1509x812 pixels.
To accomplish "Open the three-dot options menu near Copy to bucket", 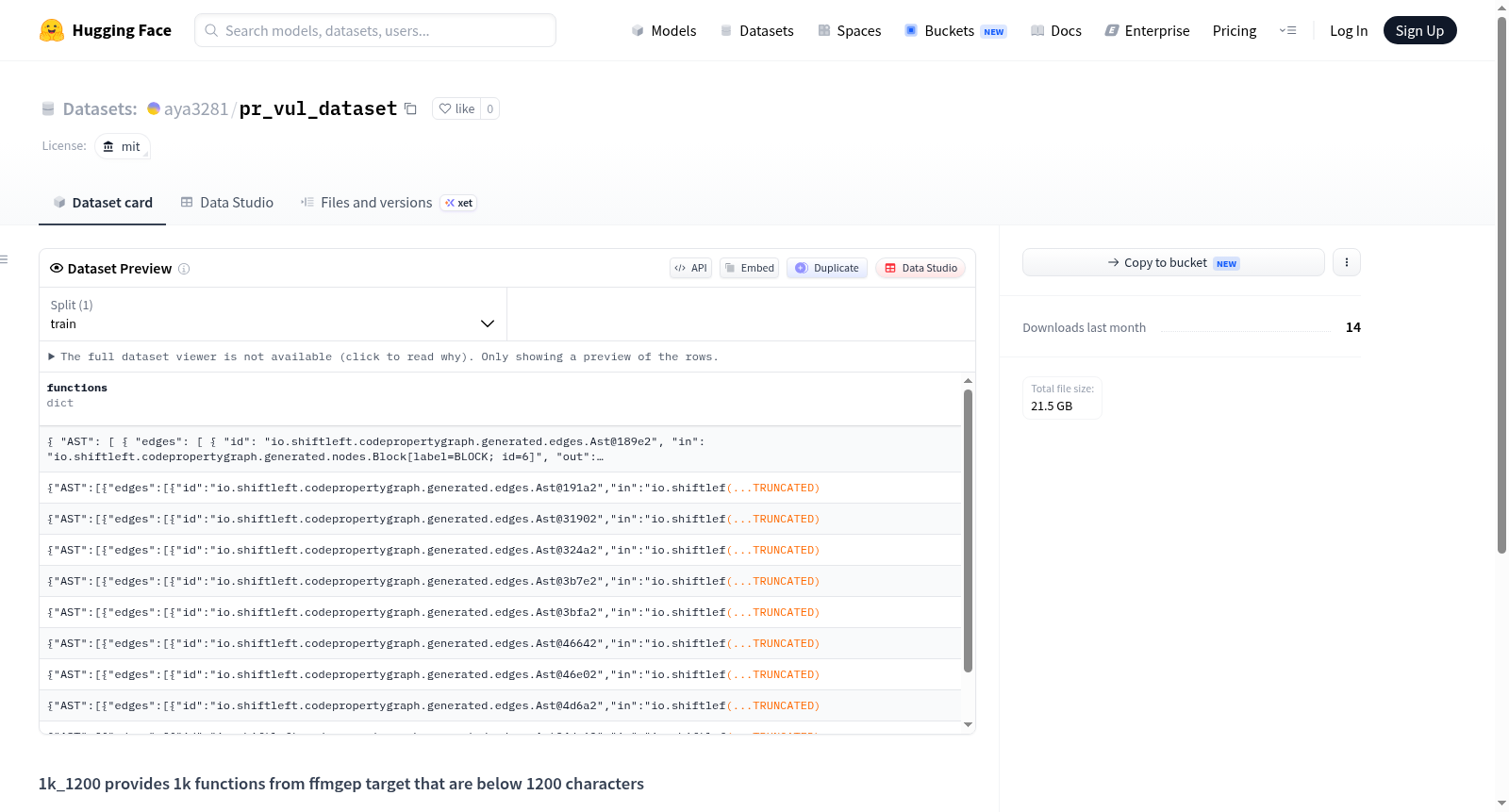I will pyautogui.click(x=1346, y=262).
